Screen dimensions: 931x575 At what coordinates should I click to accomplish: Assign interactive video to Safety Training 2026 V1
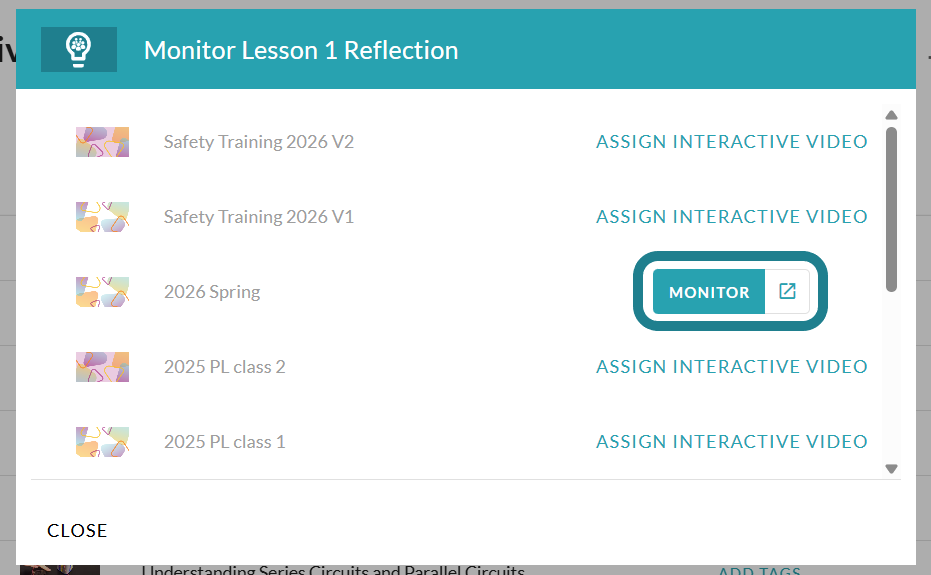(x=732, y=217)
